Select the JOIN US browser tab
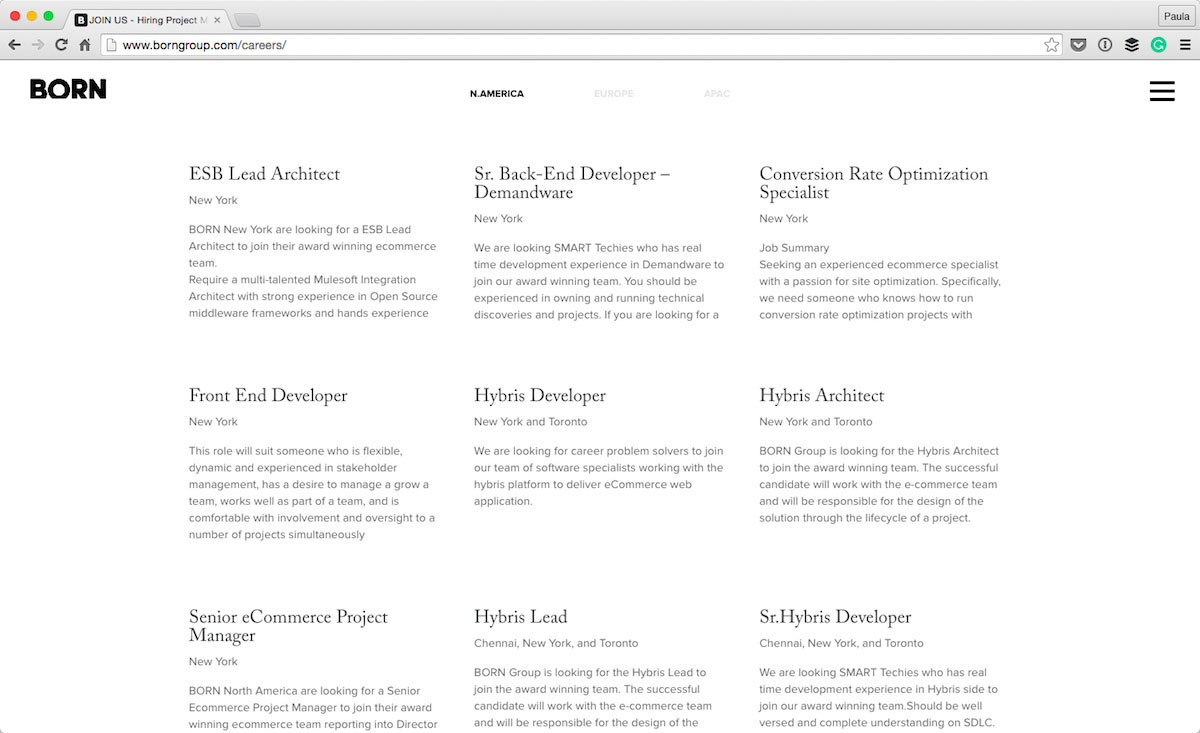This screenshot has height=733, width=1200. click(x=147, y=20)
